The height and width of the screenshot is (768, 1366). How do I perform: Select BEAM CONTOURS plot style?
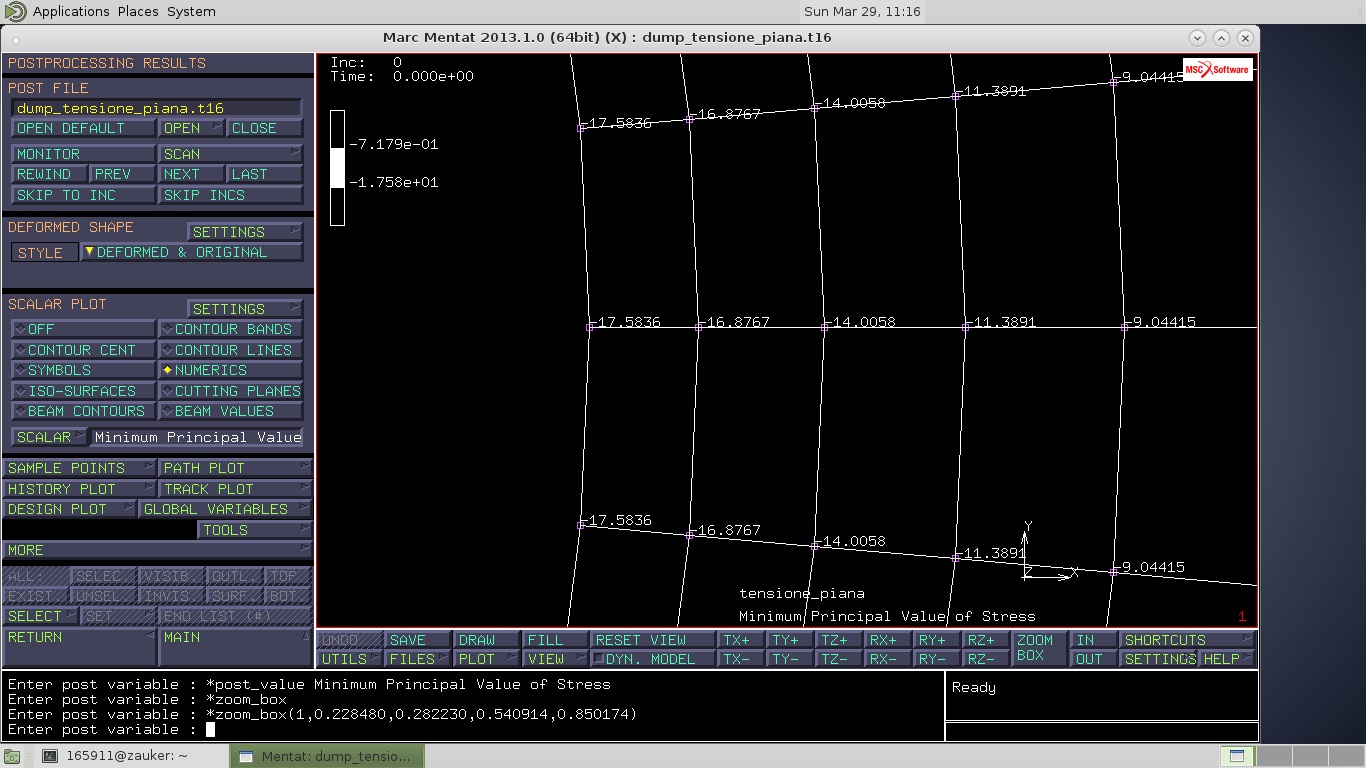click(83, 411)
